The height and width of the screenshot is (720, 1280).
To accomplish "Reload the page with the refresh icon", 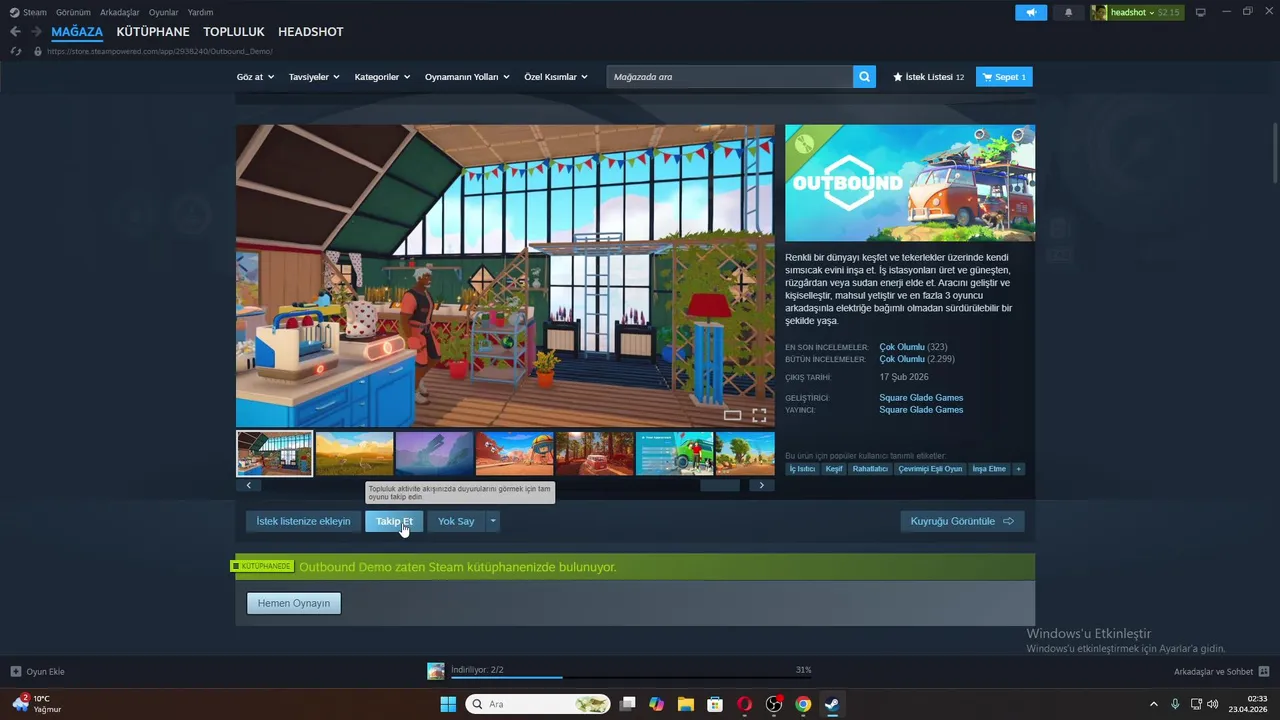I will pyautogui.click(x=15, y=51).
